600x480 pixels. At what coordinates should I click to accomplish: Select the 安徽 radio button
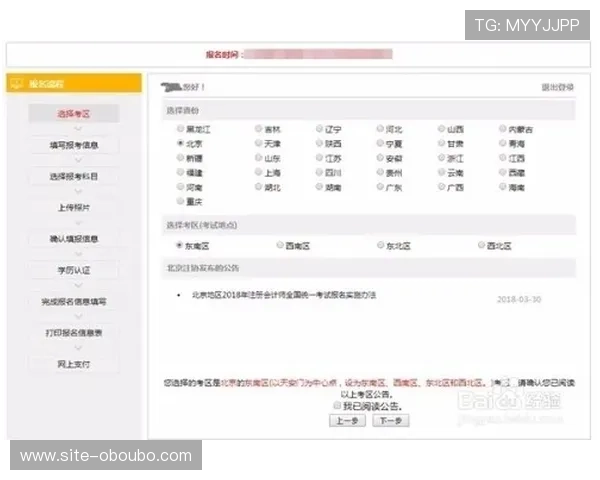point(380,157)
